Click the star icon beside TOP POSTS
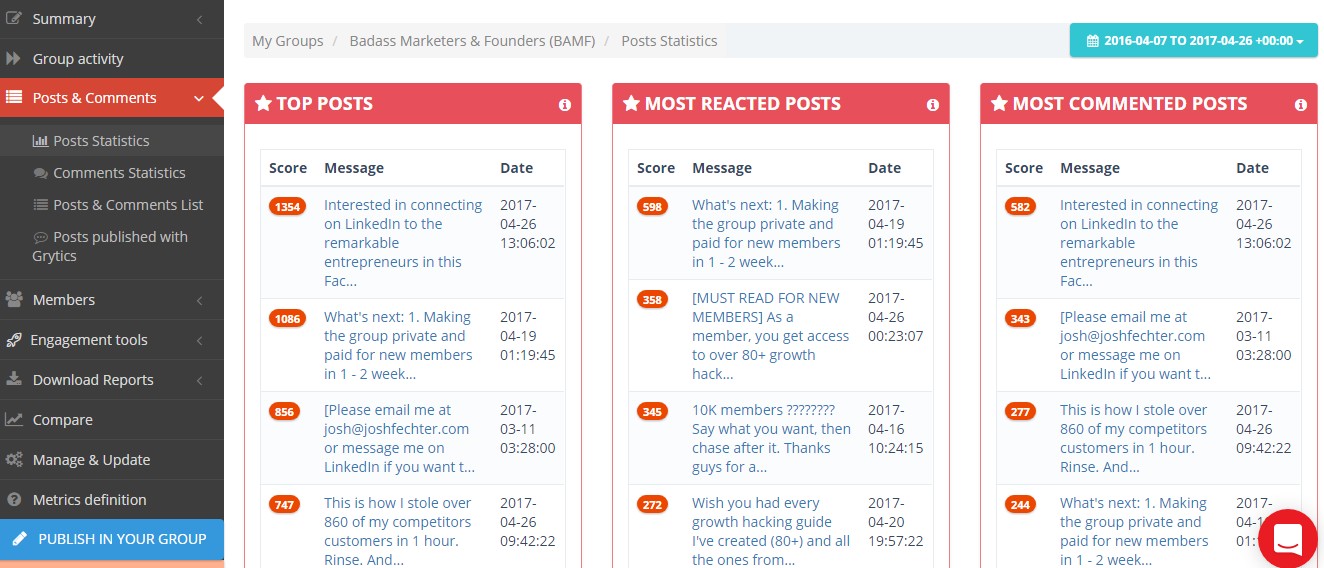 click(x=263, y=103)
